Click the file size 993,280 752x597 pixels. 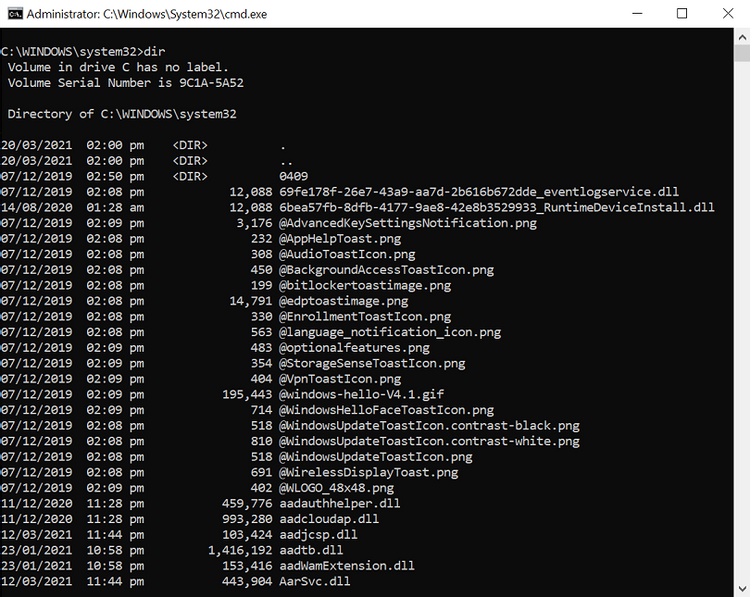pos(247,519)
